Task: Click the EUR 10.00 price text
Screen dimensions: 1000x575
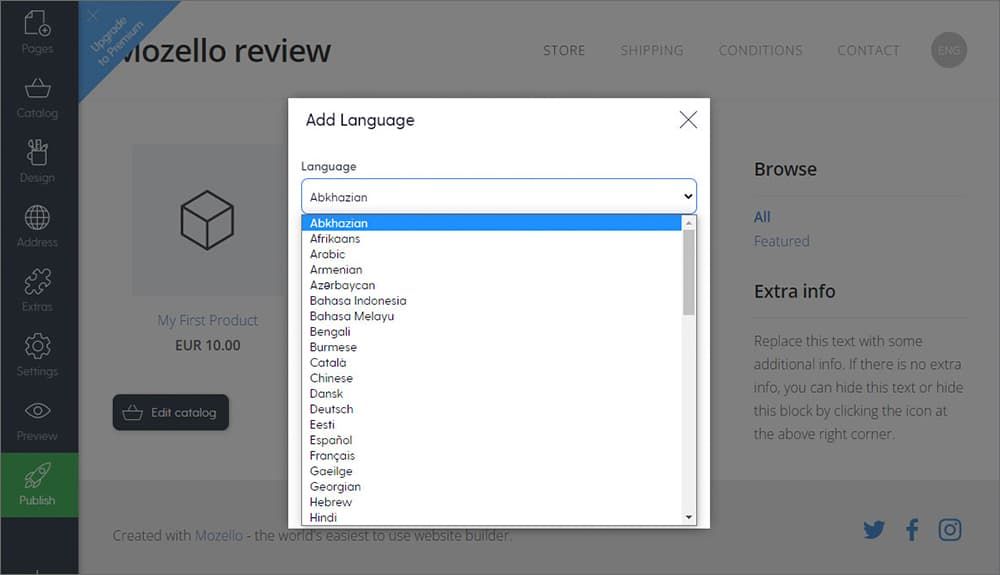Action: (x=208, y=345)
